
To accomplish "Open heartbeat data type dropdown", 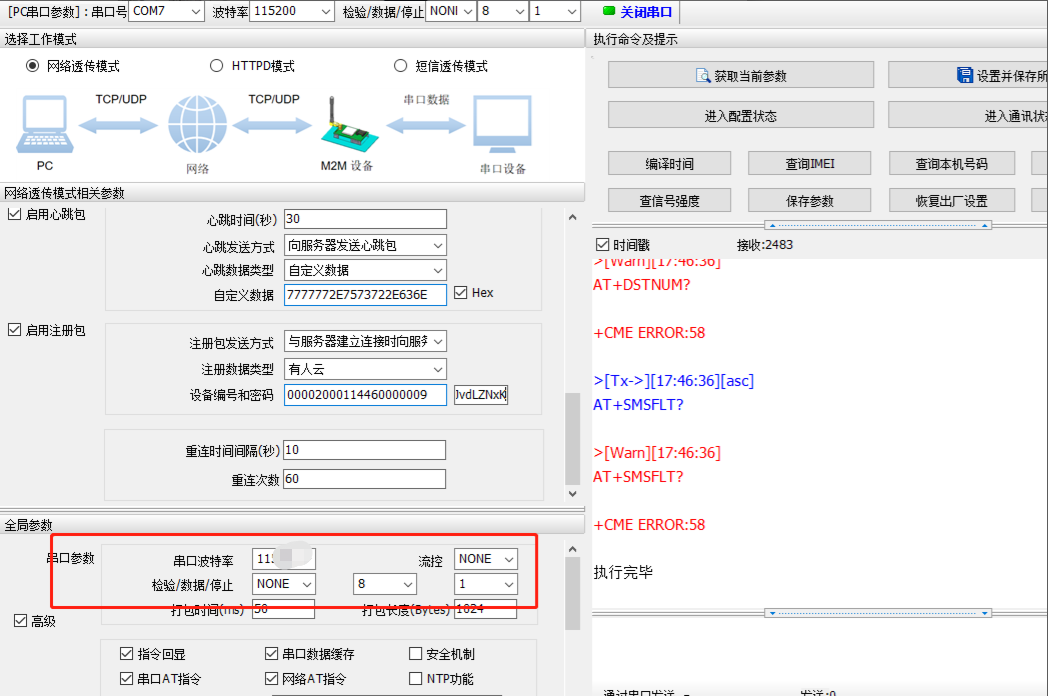I will (x=365, y=270).
